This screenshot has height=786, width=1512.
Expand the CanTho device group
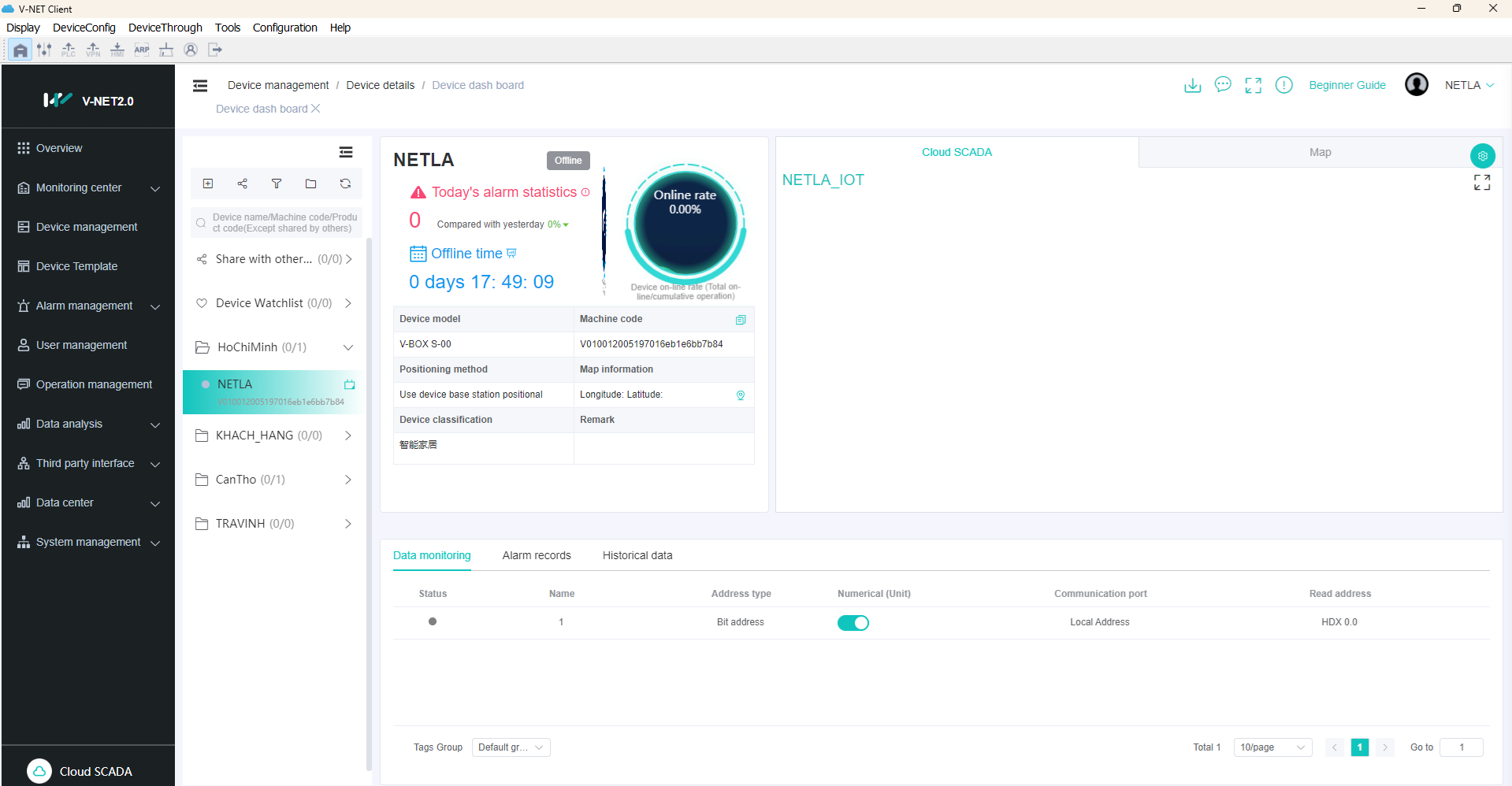pos(347,479)
